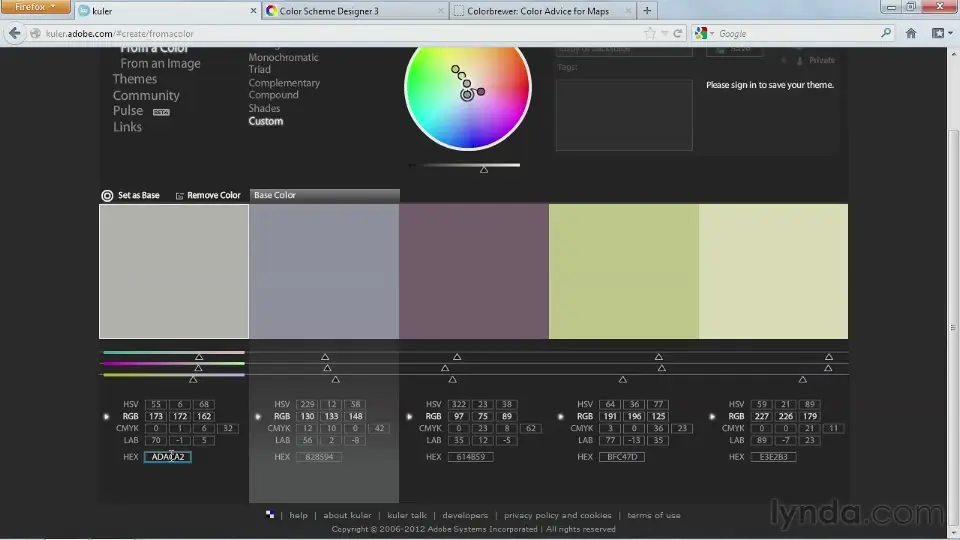Click the first swatch's green channel slider handle
Screen dimensions: 960x540
click(x=198, y=368)
